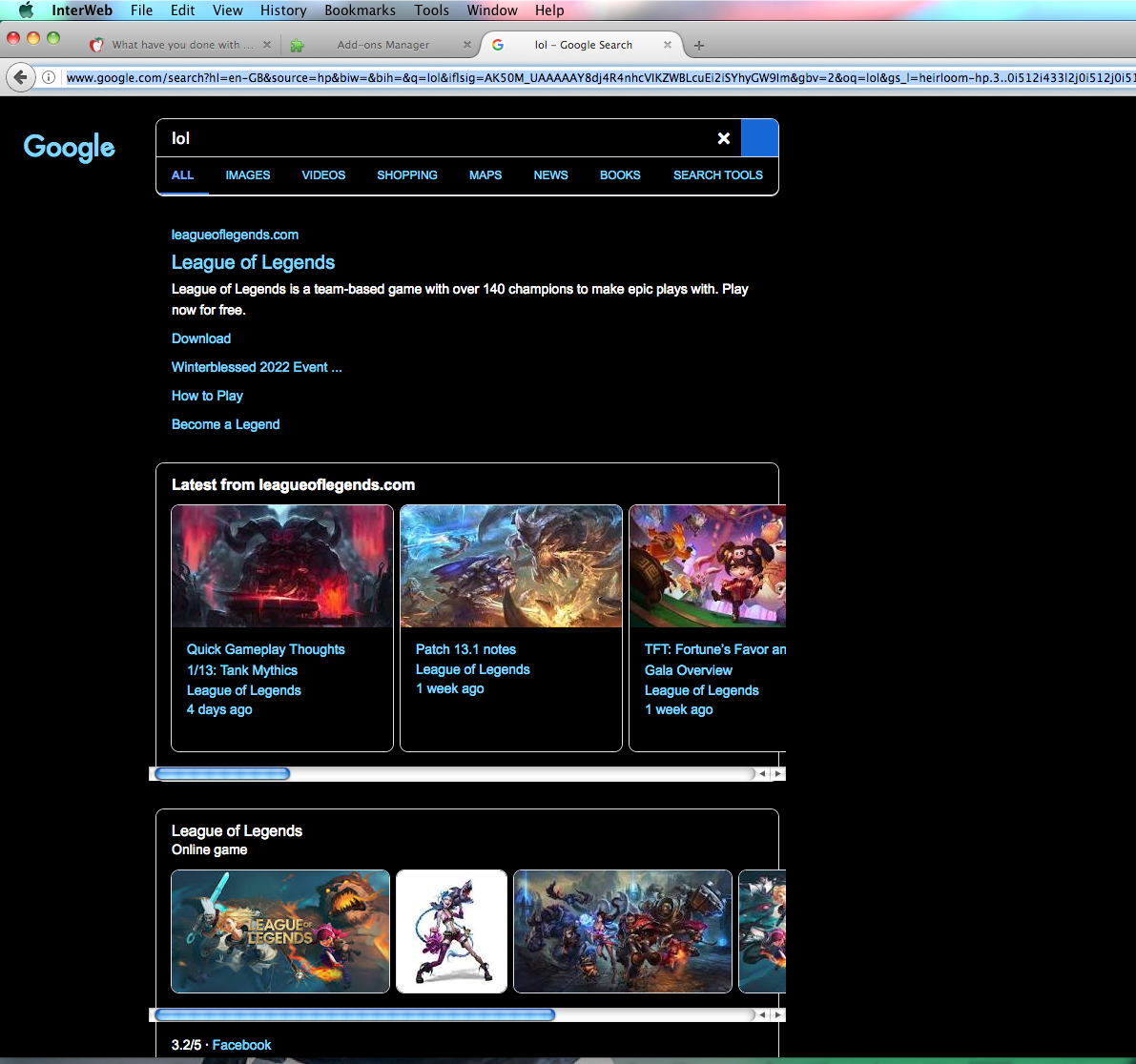Open TFT: Fortune's Favor Gala Overview article

click(x=715, y=660)
